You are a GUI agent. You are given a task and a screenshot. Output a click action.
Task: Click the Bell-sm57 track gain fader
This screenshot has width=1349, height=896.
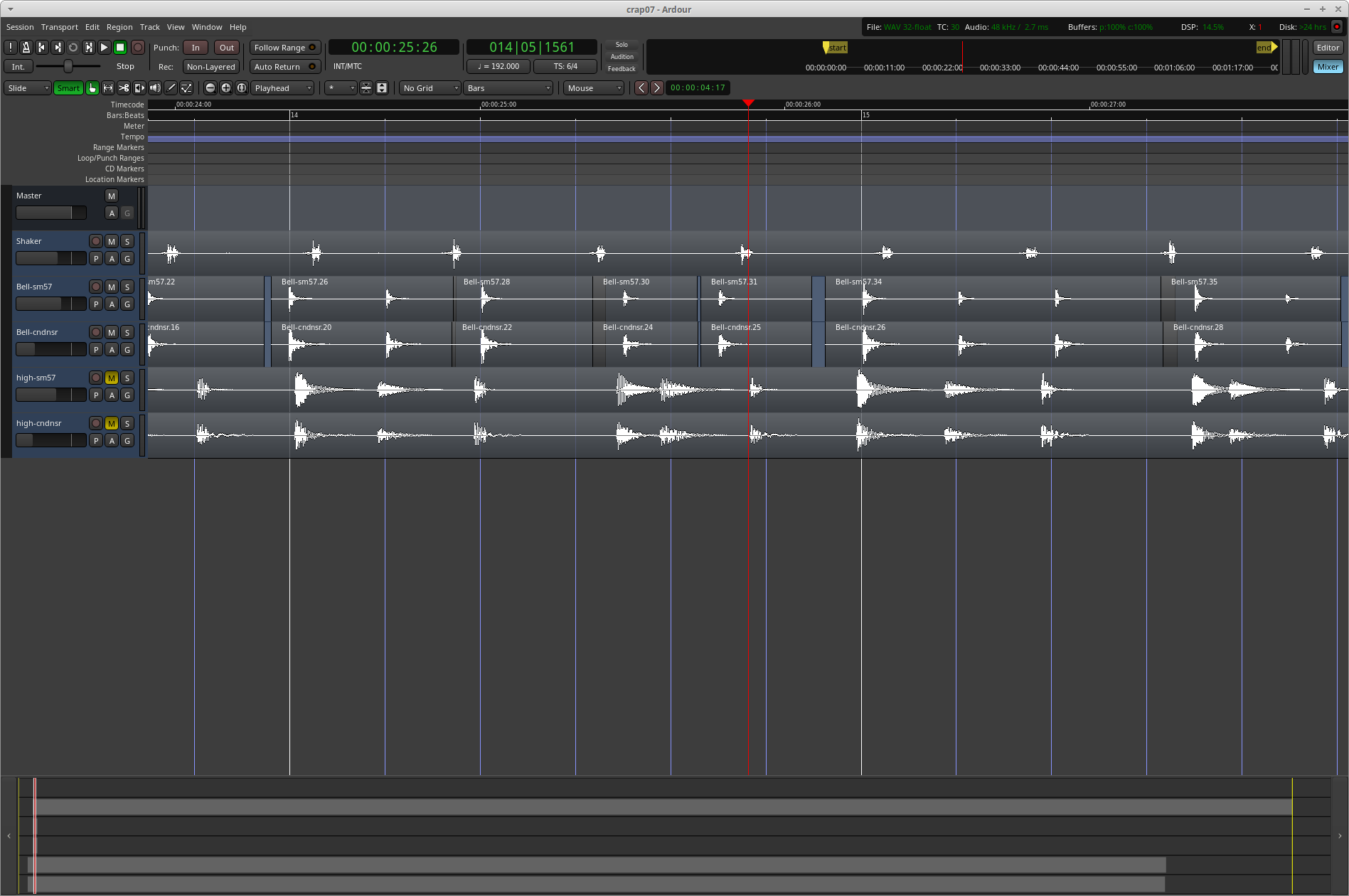[x=50, y=304]
